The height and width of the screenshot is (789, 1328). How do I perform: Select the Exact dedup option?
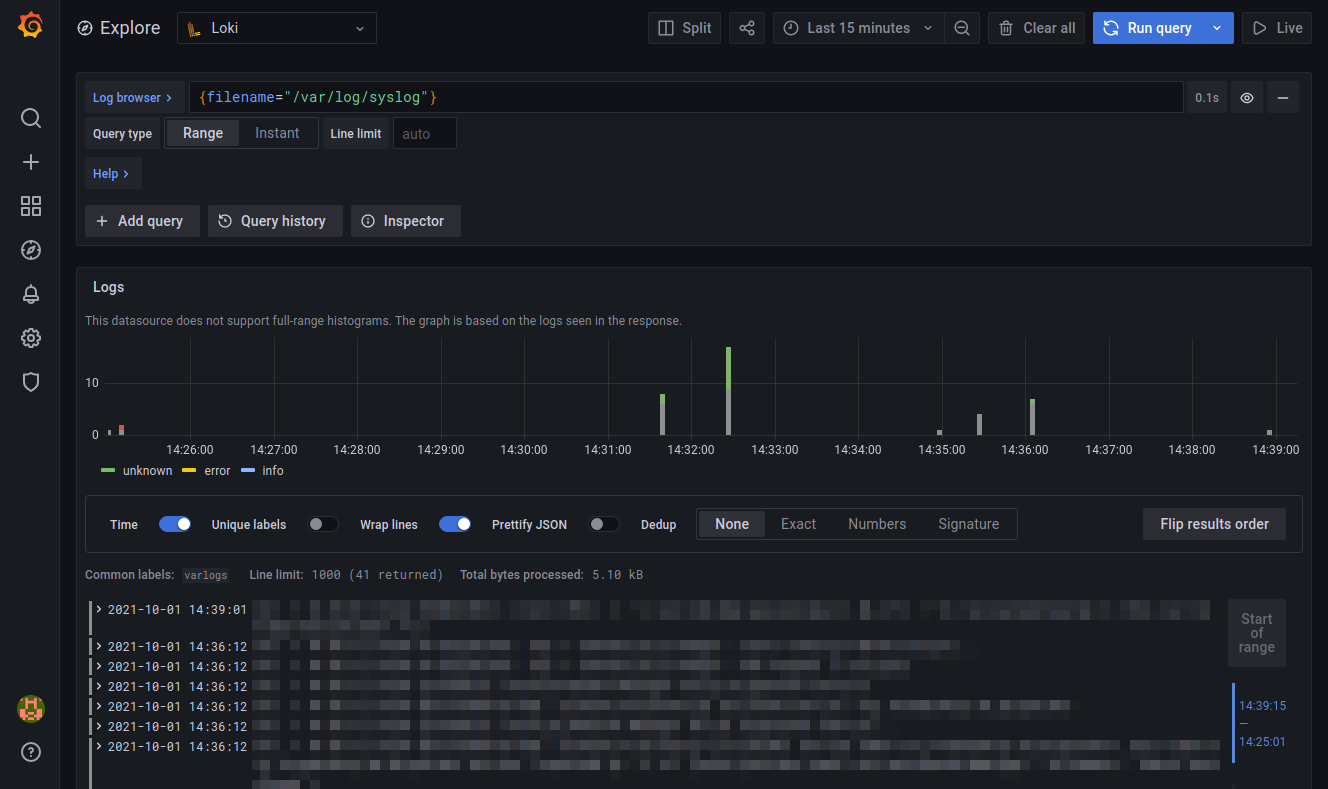point(798,524)
